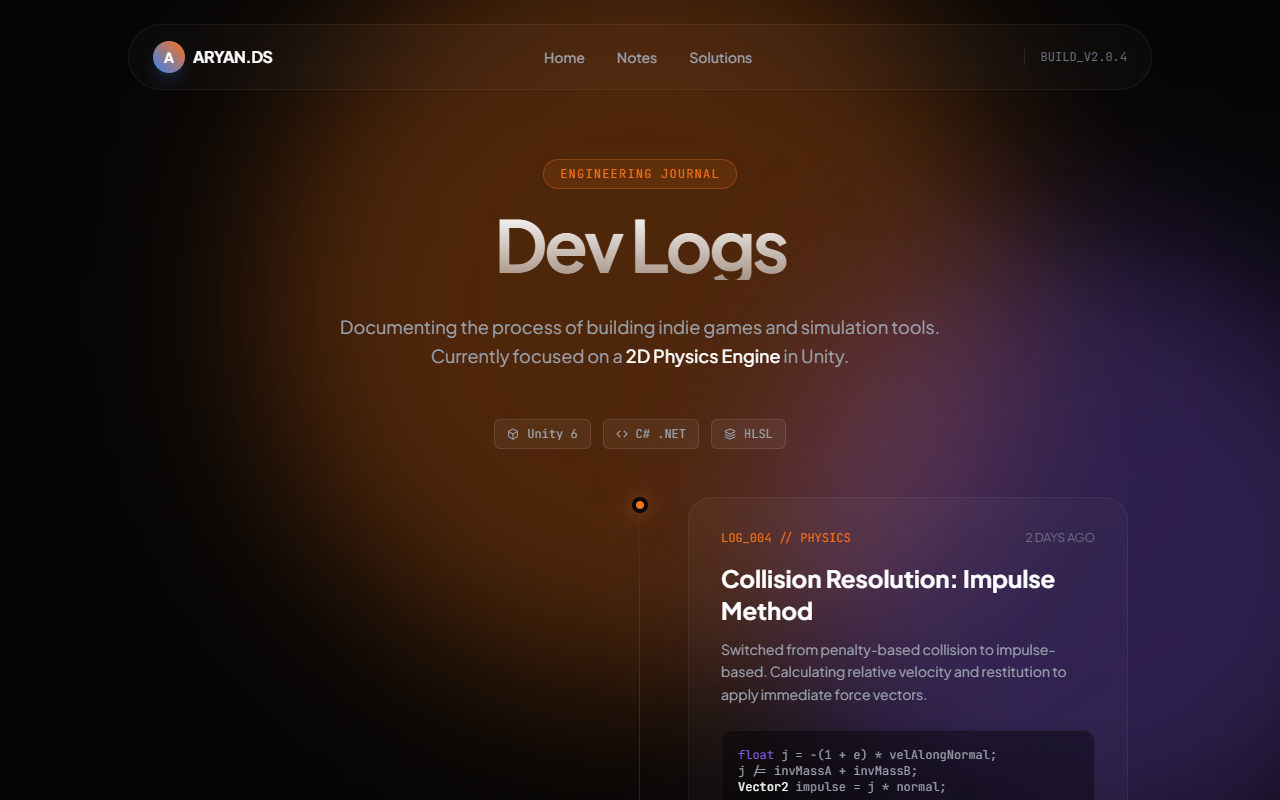The height and width of the screenshot is (800, 1280).
Task: Click the code brackets icon on the C# badge
Action: (619, 433)
